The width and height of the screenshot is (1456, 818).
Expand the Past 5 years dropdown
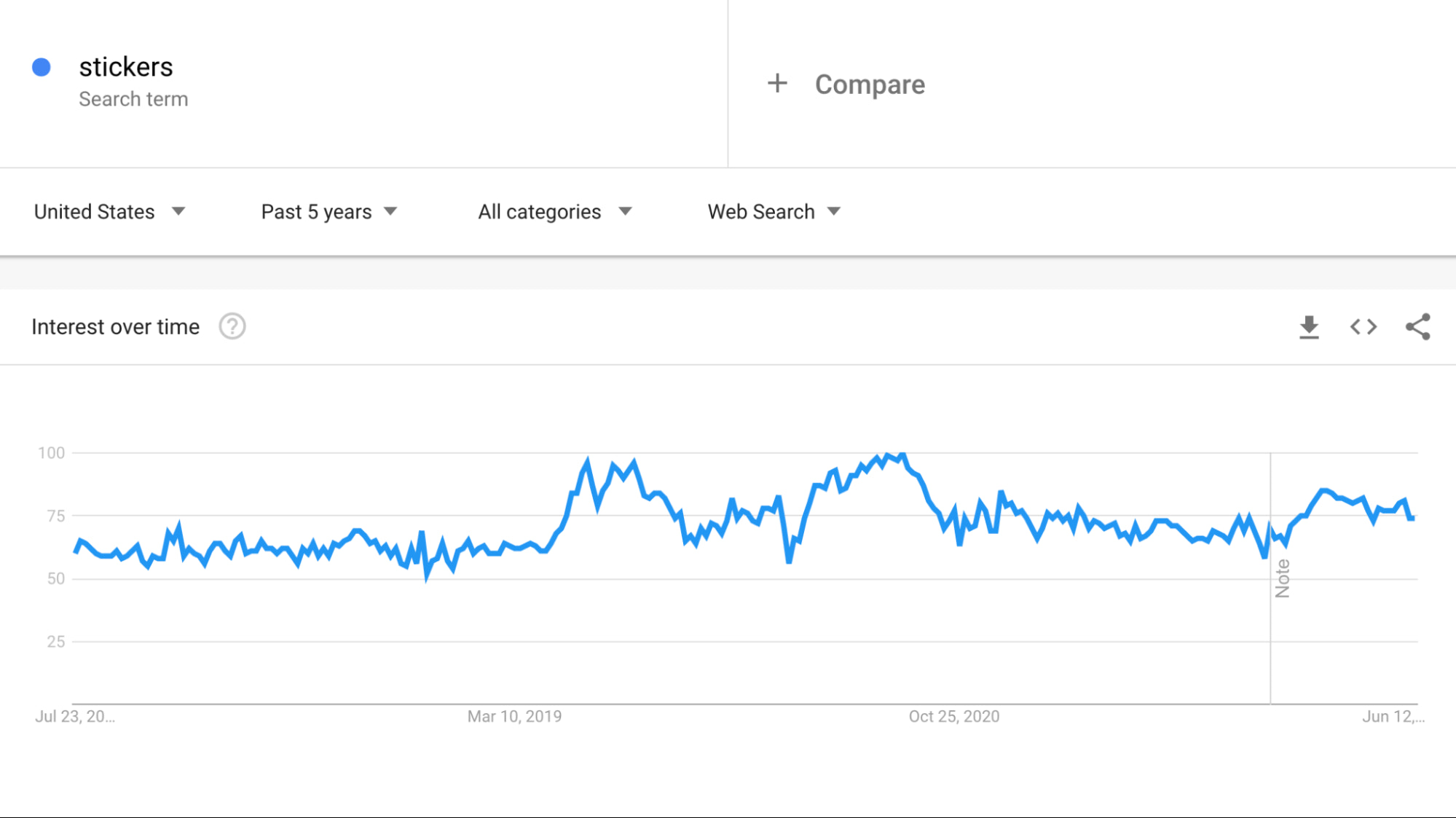[329, 212]
